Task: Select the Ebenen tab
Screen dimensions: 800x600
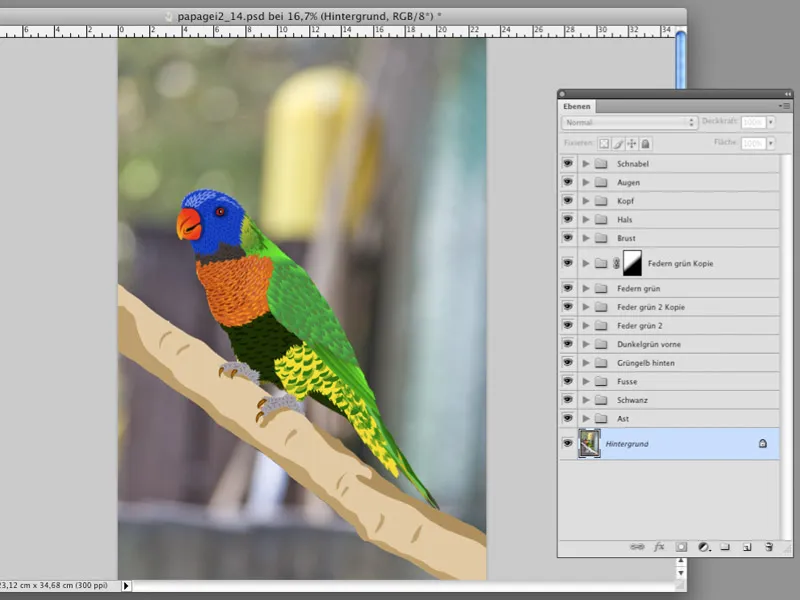Action: pos(577,106)
